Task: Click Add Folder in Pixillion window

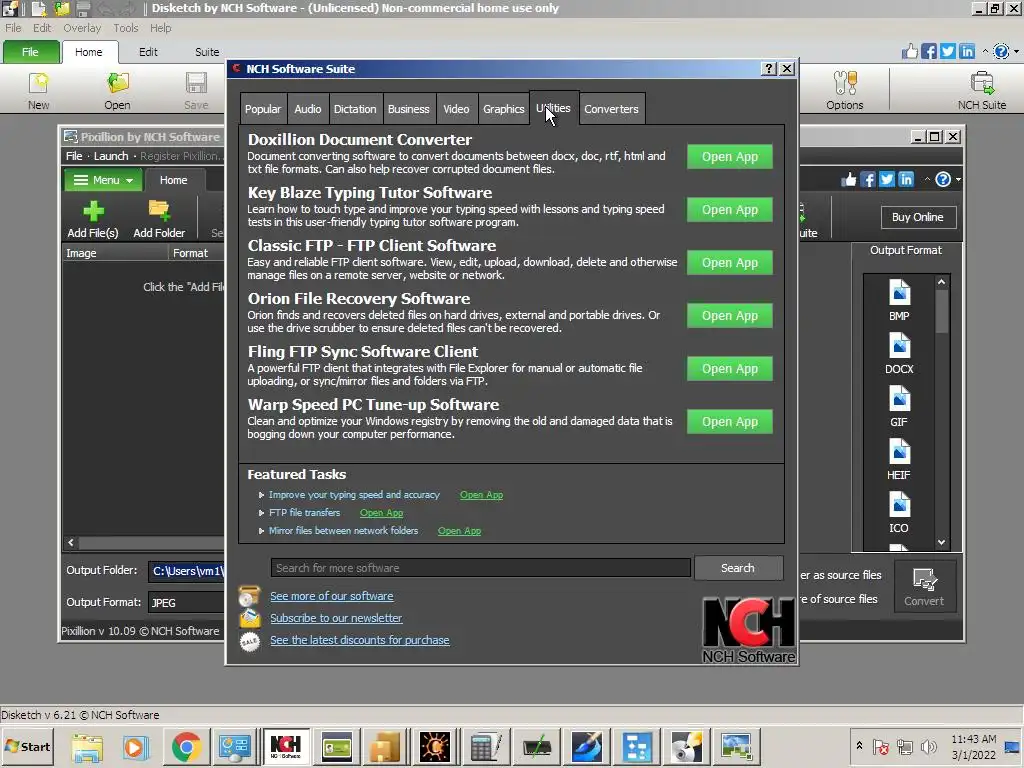Action: (159, 219)
